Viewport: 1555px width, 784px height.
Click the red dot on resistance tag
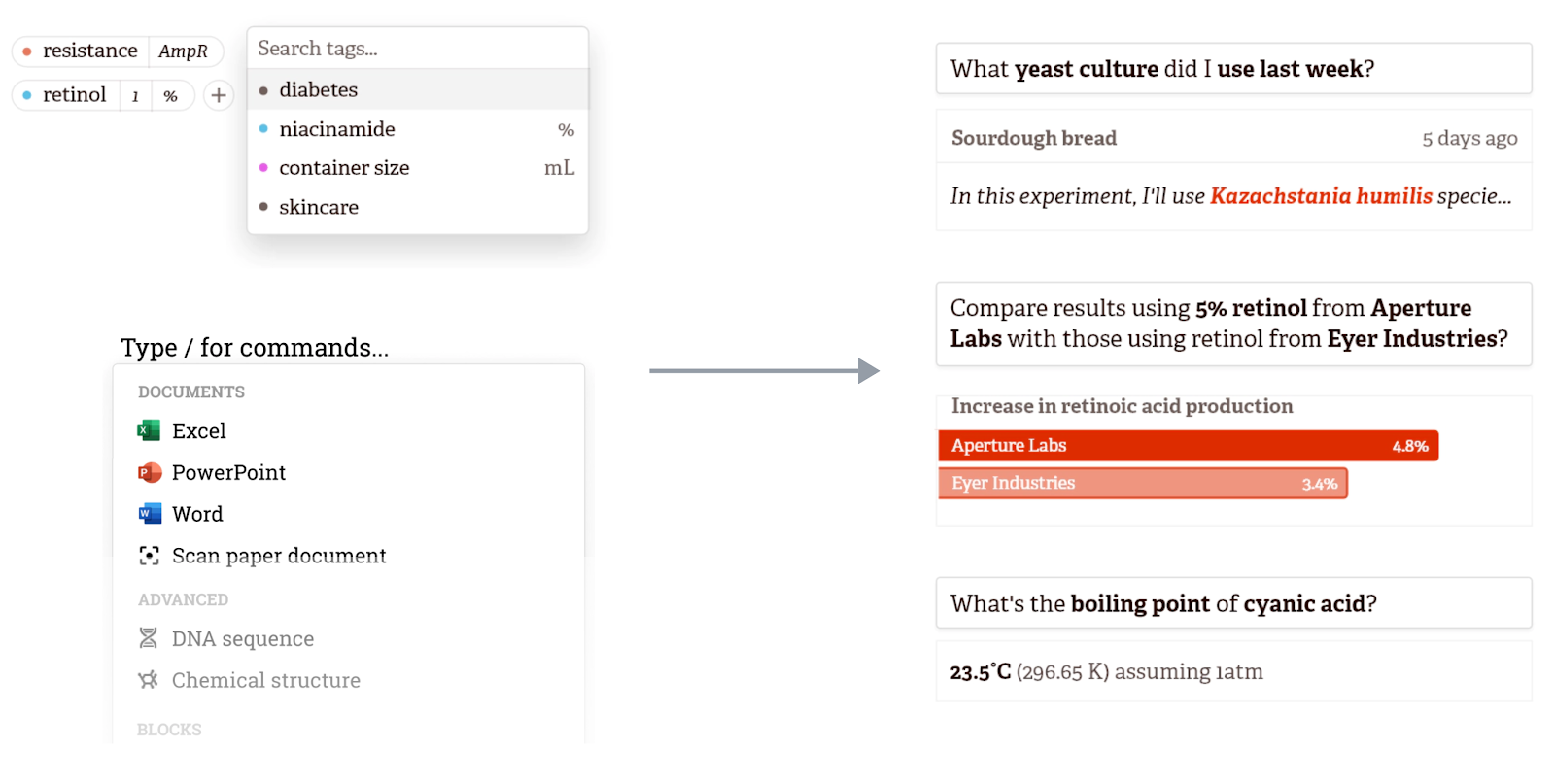click(27, 51)
